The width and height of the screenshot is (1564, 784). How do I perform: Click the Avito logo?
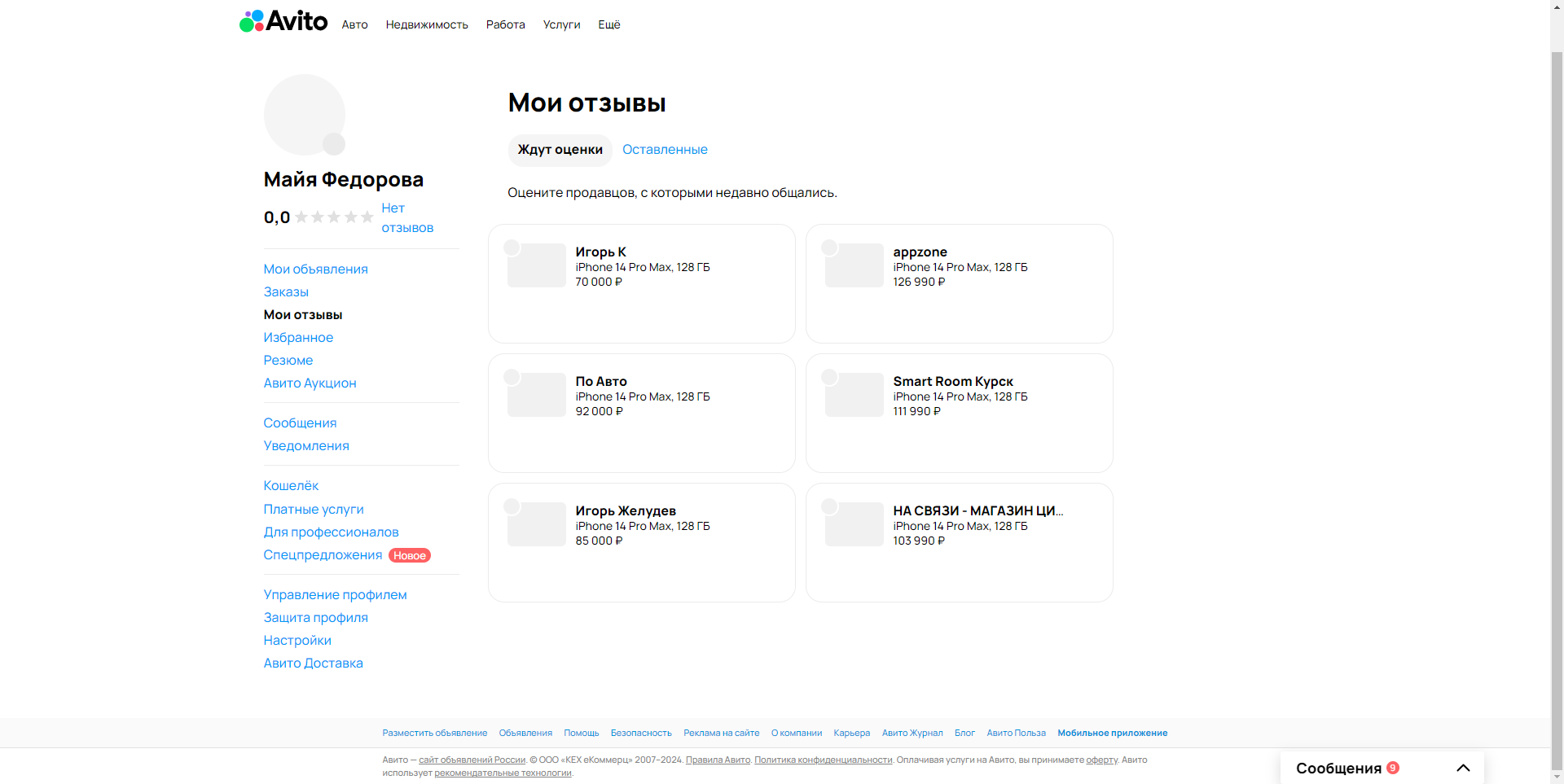click(283, 21)
